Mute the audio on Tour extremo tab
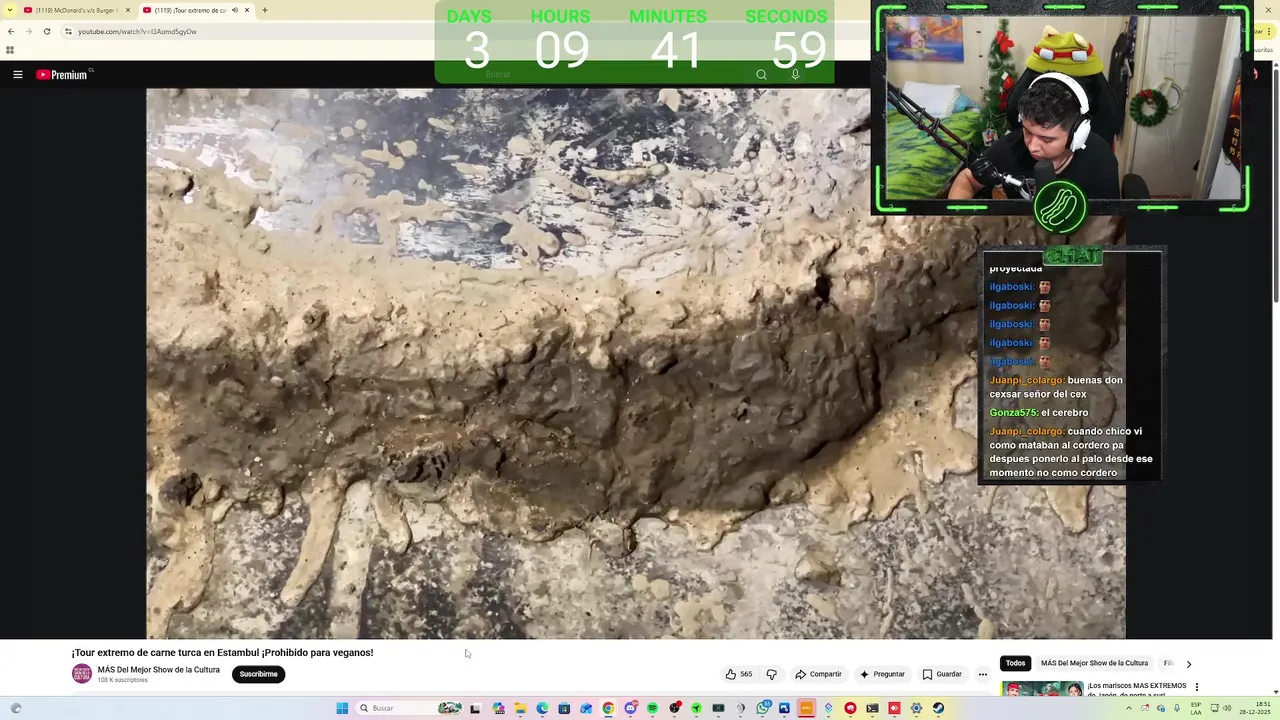Image resolution: width=1280 pixels, height=720 pixels. [x=235, y=10]
